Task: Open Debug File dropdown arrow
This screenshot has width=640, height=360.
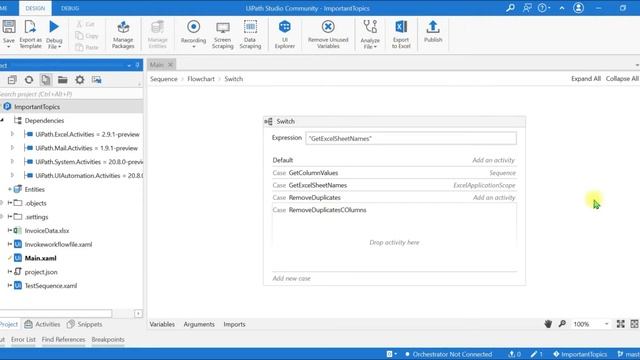Action: click(60, 47)
